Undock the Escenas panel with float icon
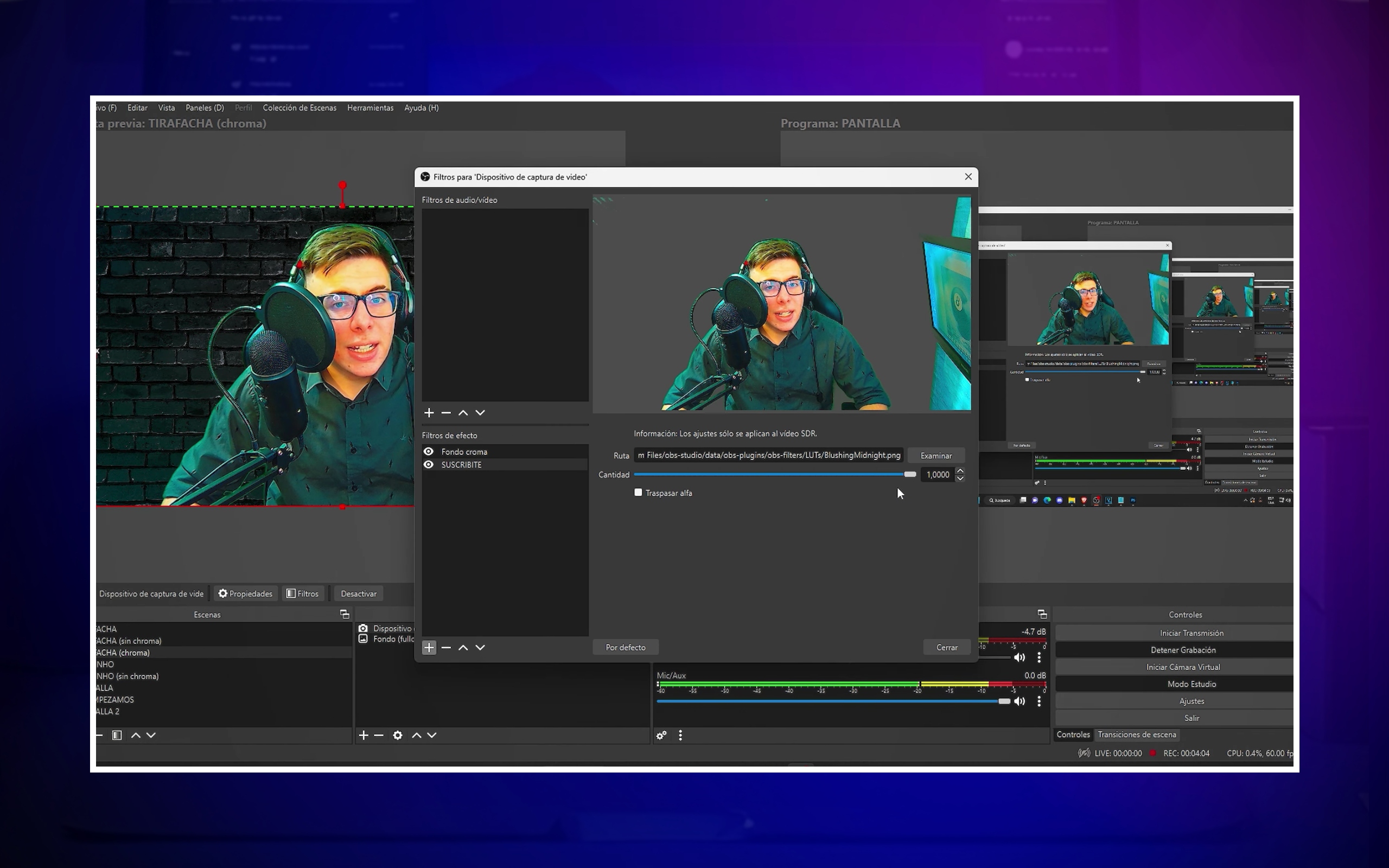 coord(345,614)
